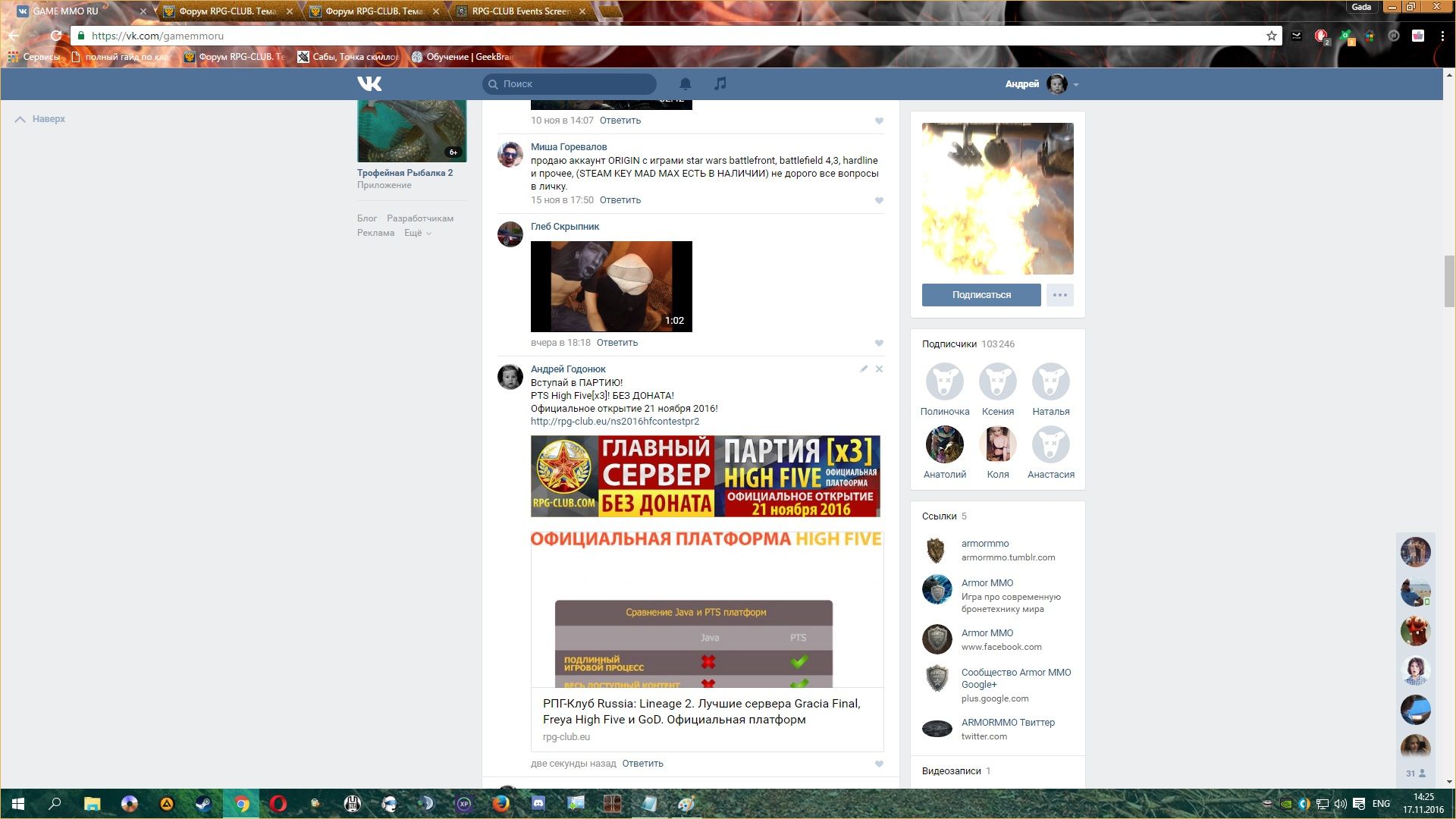The image size is (1456, 819).
Task: Click the VK logo in header
Action: tap(369, 83)
